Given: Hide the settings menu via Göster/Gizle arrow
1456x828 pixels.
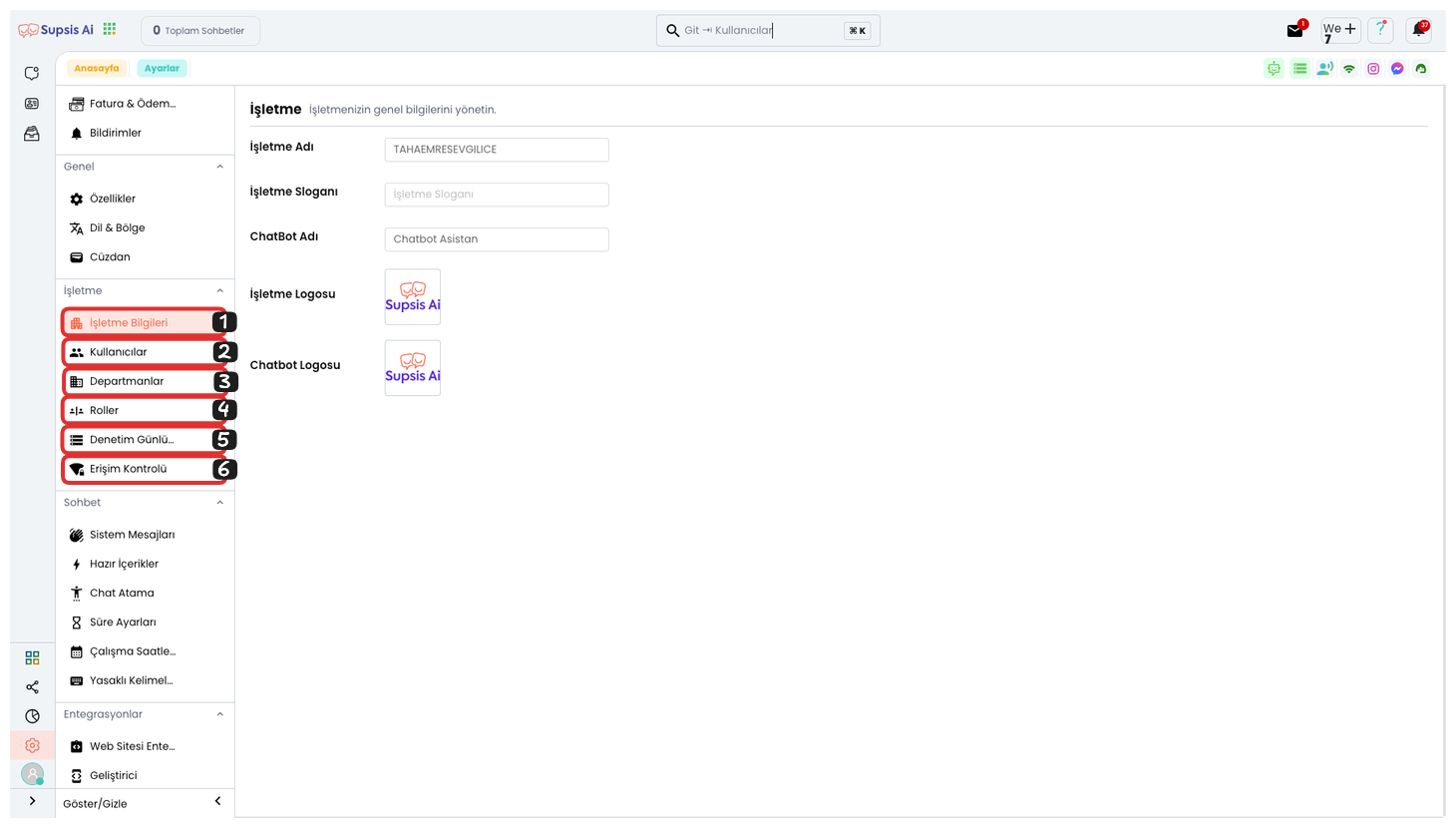Looking at the screenshot, I should click(x=218, y=802).
